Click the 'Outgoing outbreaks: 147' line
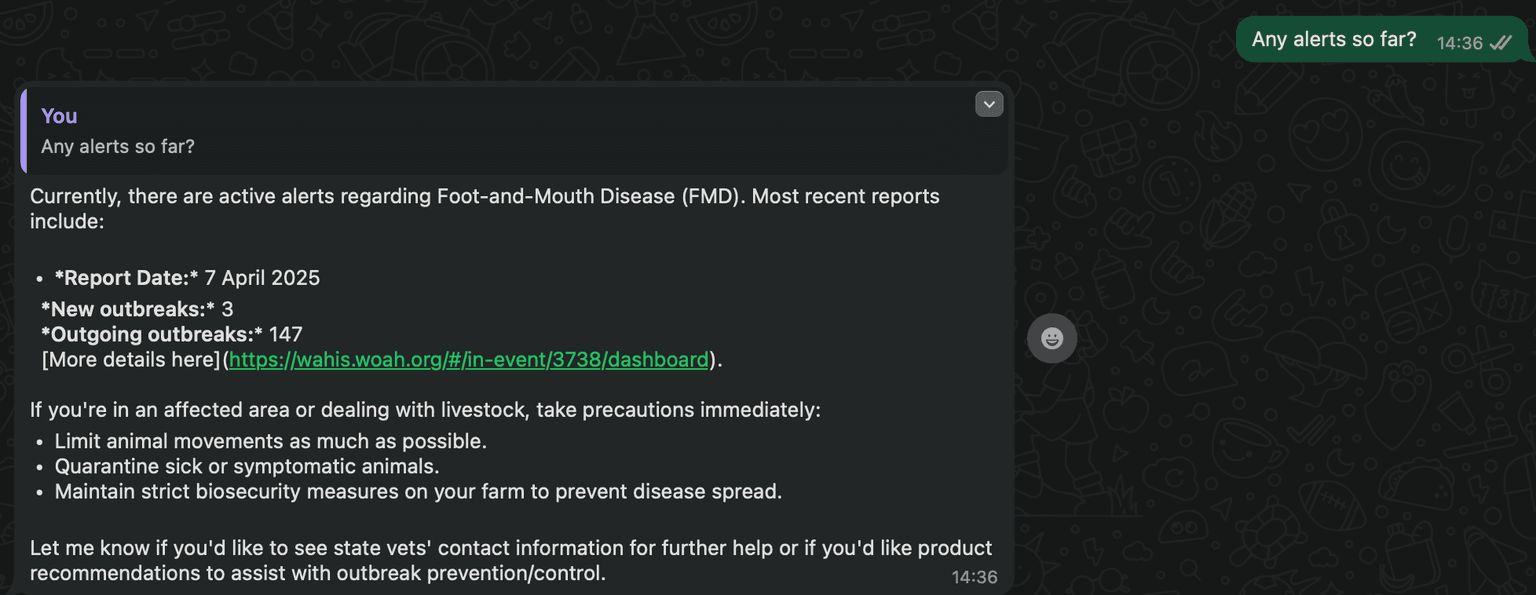 [172, 334]
